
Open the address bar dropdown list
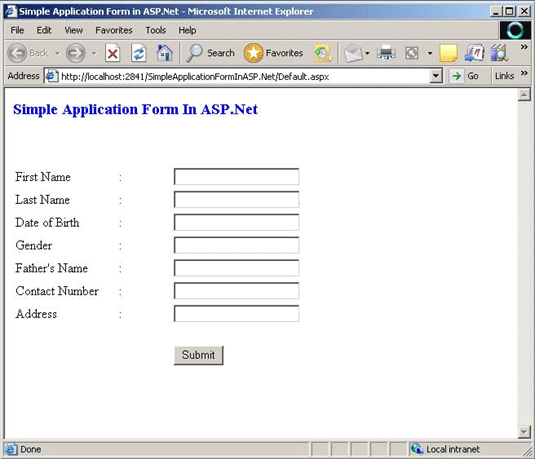436,75
